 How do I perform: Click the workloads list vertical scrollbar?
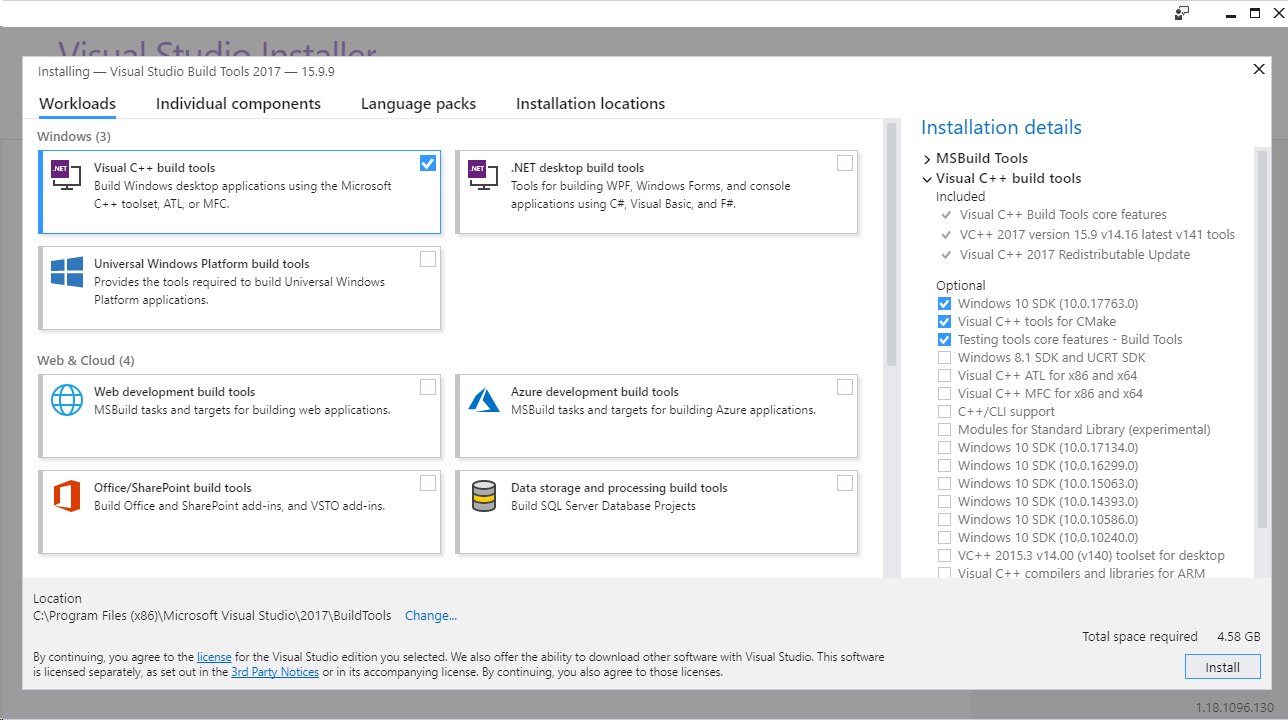(890, 245)
